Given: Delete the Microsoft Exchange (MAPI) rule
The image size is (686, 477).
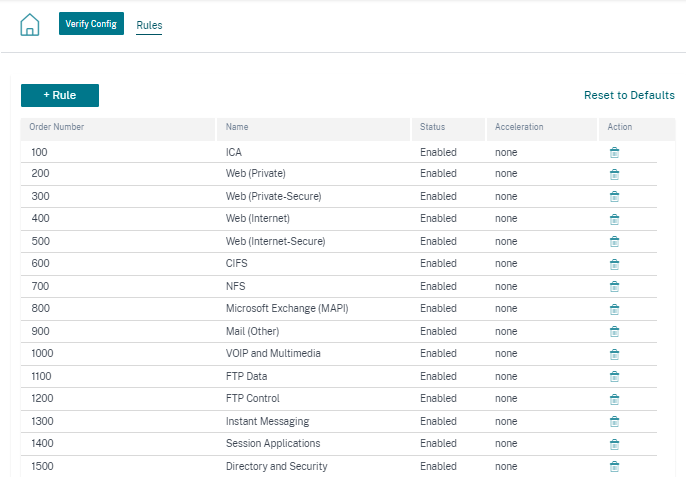Looking at the screenshot, I should [614, 309].
